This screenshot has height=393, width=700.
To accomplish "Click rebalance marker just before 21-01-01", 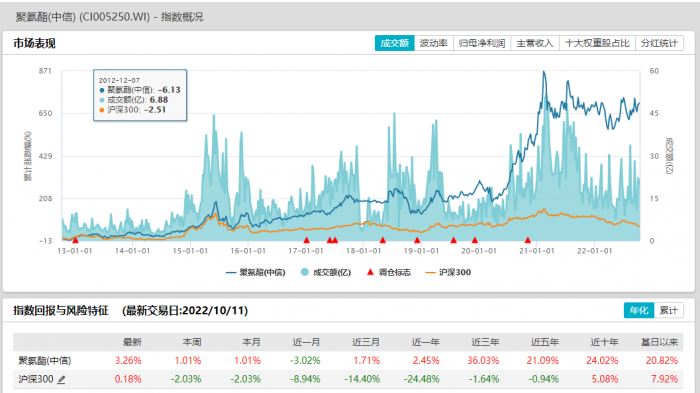I will (528, 240).
